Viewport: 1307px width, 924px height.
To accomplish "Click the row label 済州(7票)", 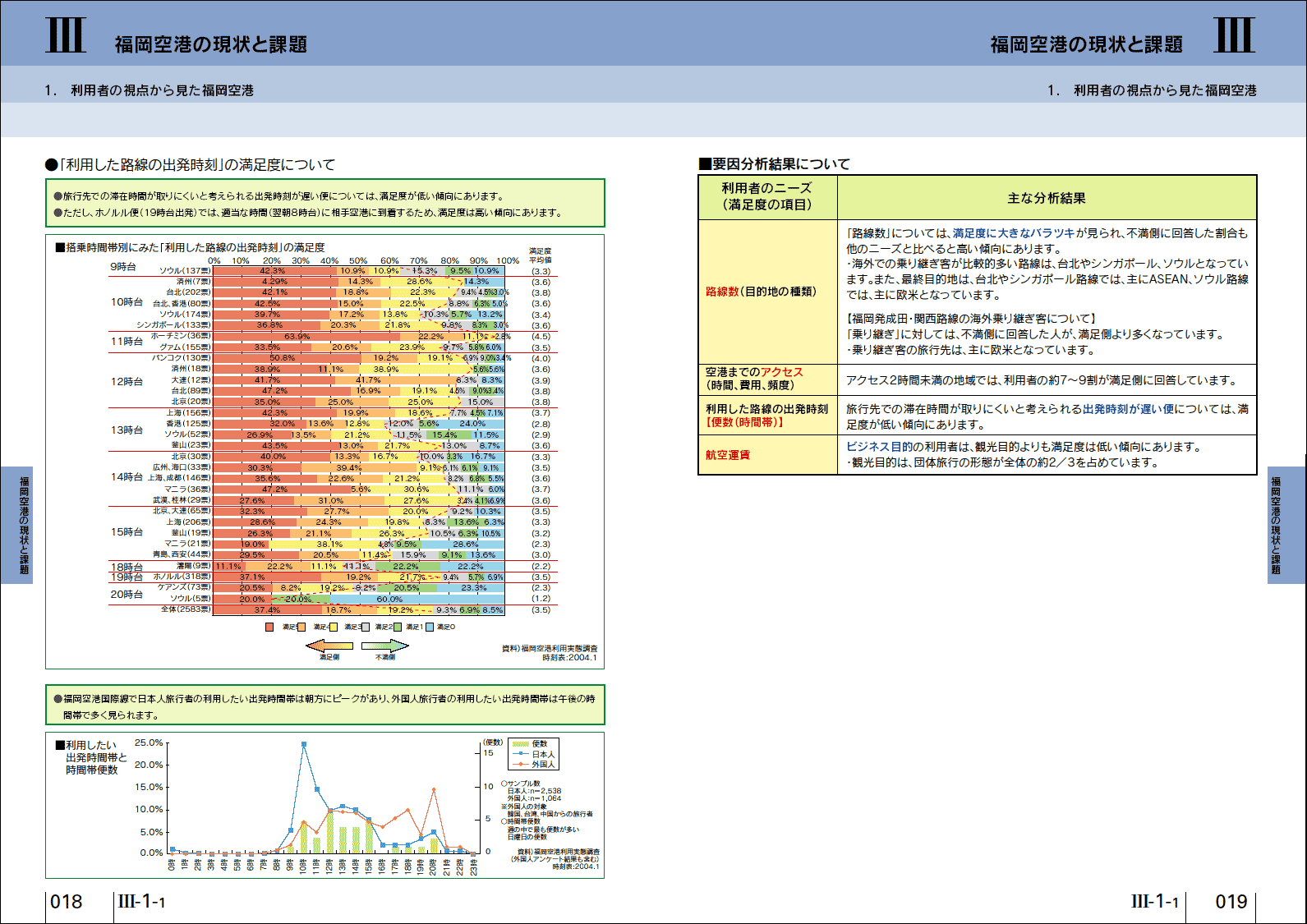I will pos(194,282).
